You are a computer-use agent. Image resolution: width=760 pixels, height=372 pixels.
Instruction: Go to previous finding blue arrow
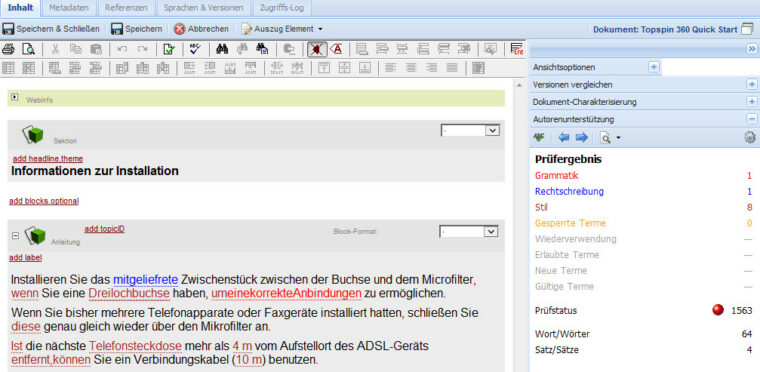pos(564,138)
